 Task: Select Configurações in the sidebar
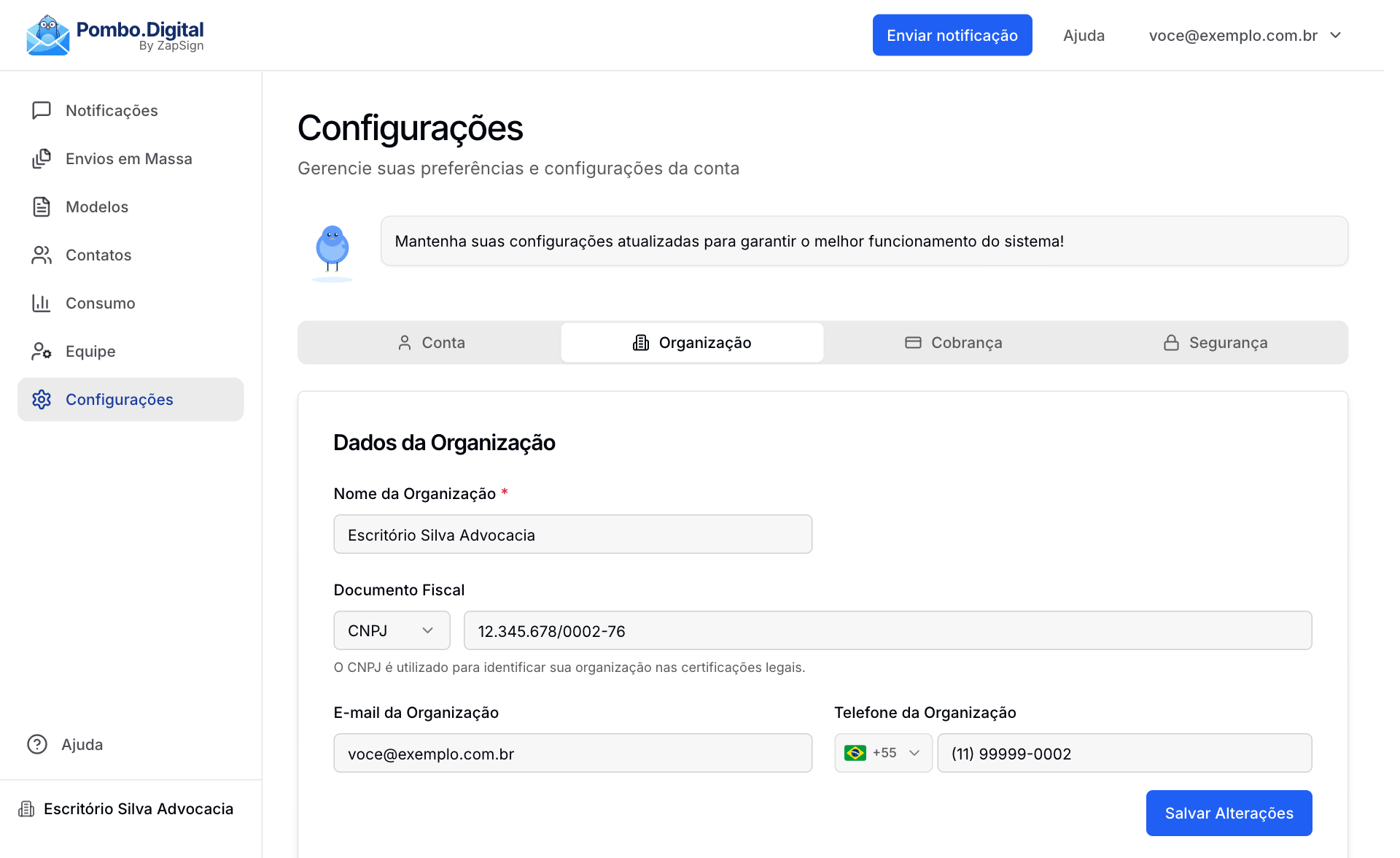(x=131, y=399)
